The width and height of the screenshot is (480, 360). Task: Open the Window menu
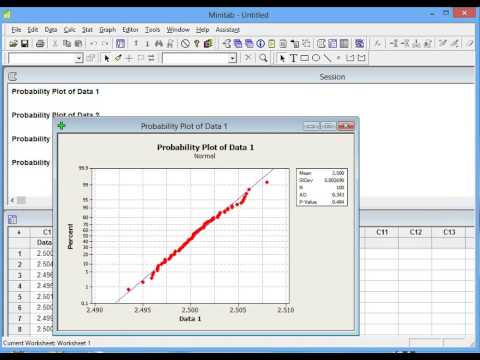[x=178, y=30]
